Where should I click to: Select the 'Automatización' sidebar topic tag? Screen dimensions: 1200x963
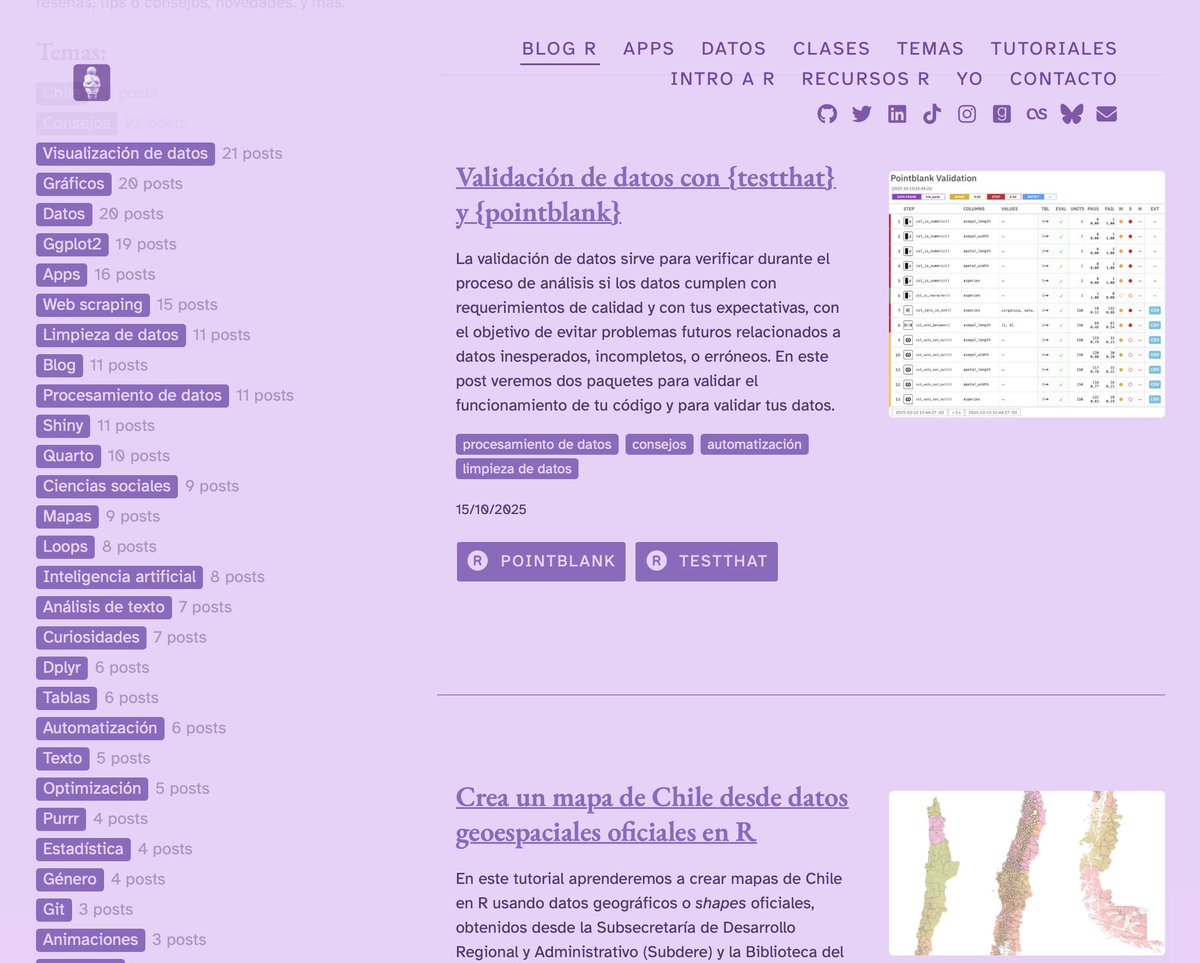point(100,727)
